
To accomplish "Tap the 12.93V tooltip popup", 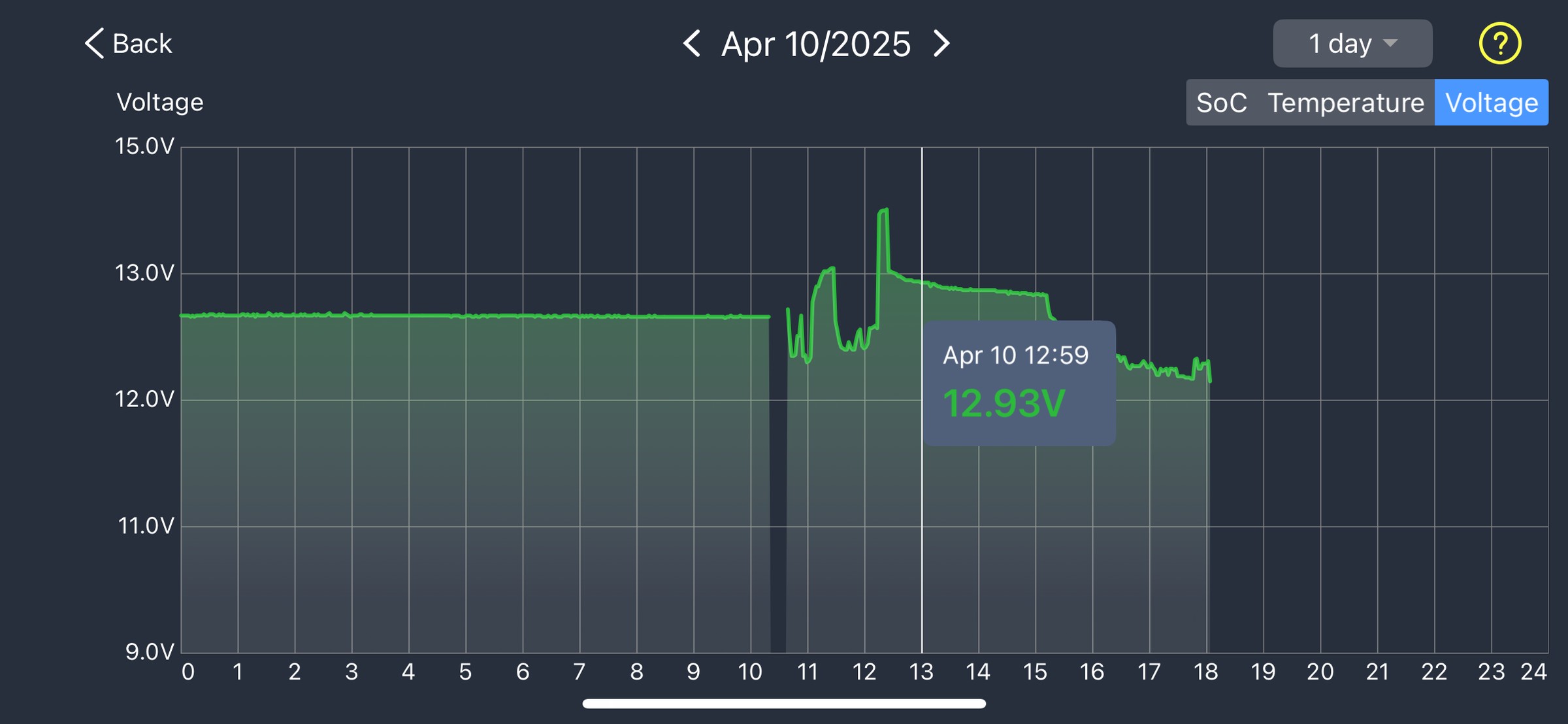I will click(x=1019, y=383).
